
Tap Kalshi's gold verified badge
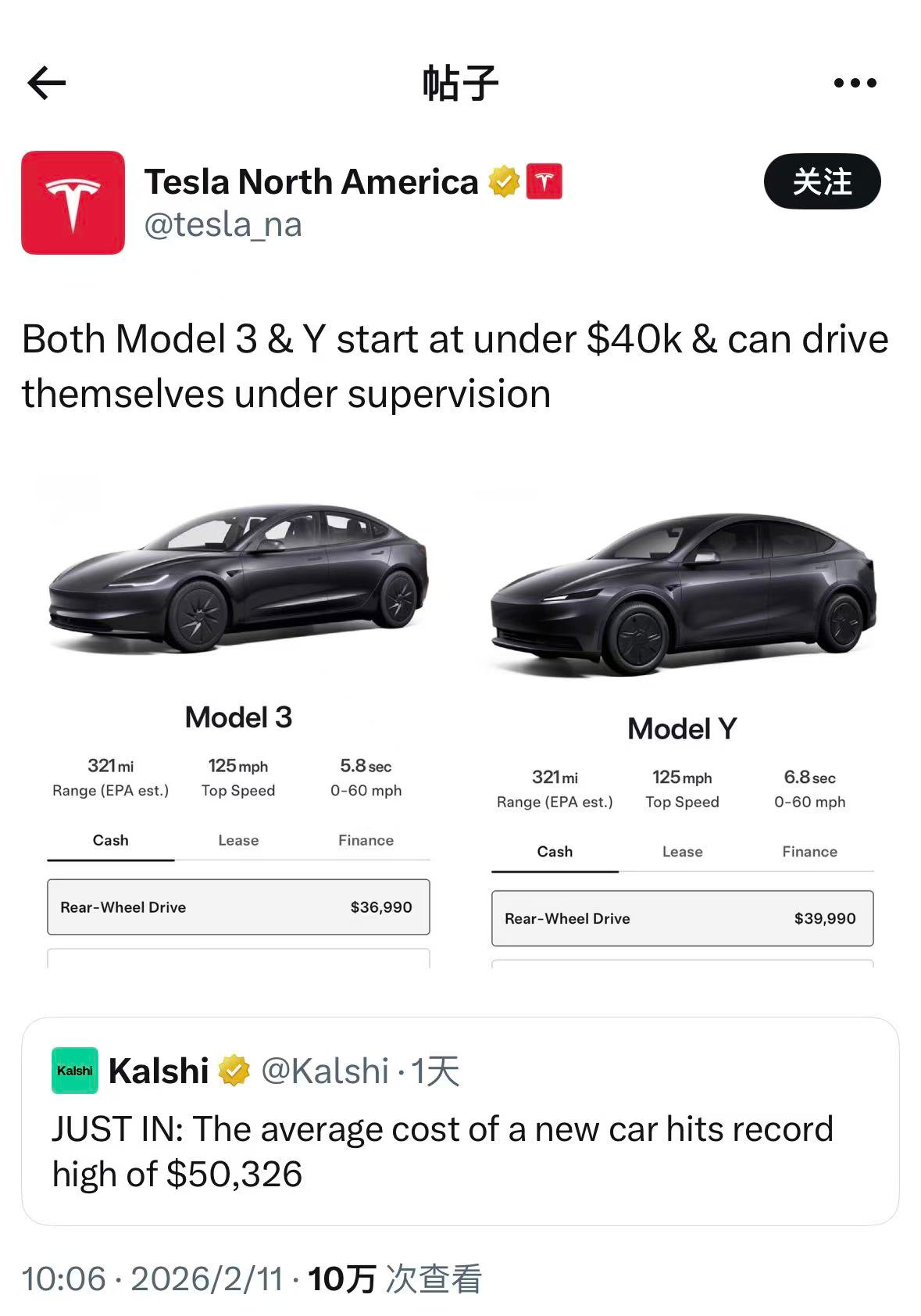tap(234, 1071)
